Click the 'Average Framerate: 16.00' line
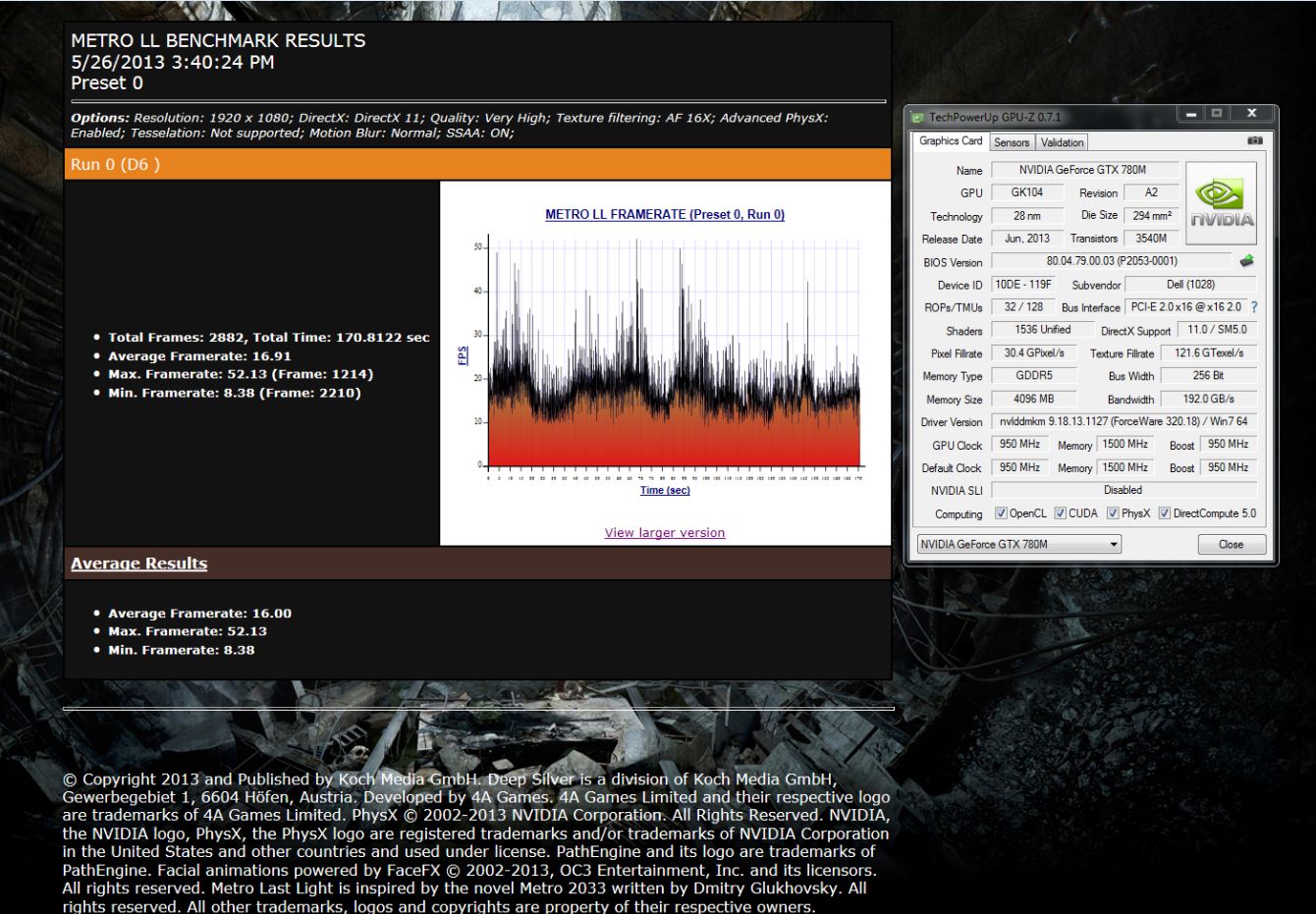1316x914 pixels. (x=199, y=613)
